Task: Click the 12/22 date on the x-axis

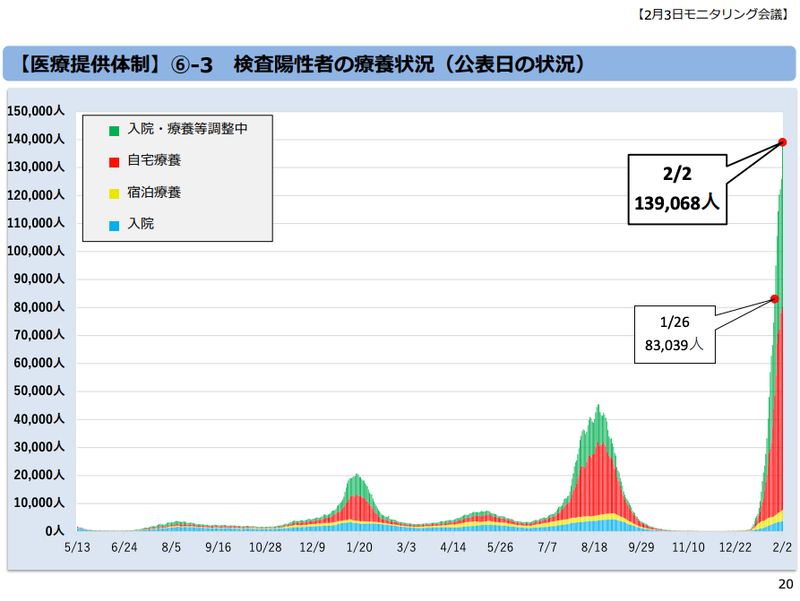Action: 735,548
